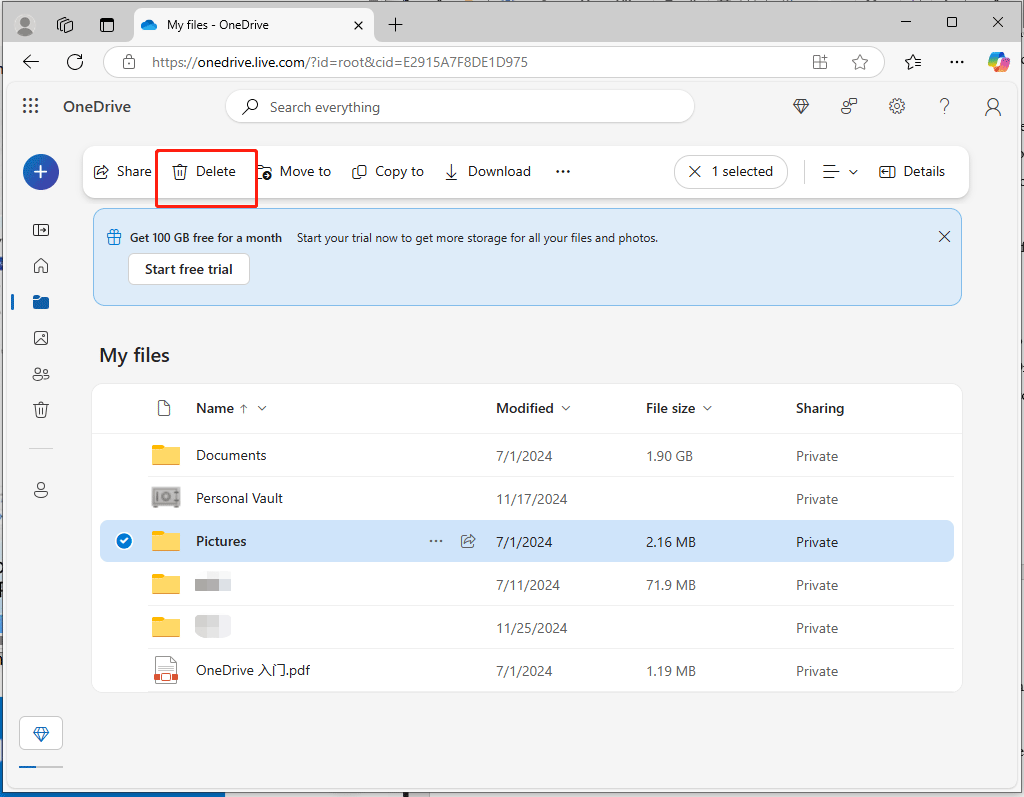This screenshot has width=1024, height=797.
Task: Open browser Settings and more ellipsis
Action: pyautogui.click(x=957, y=62)
